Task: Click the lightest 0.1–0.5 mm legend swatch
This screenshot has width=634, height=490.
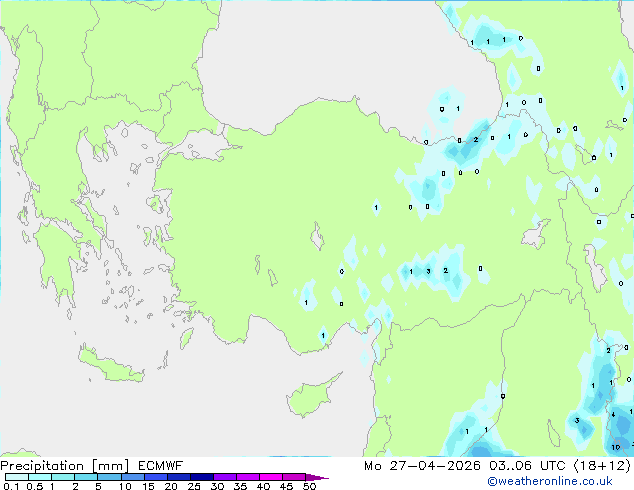Action: click(17, 477)
